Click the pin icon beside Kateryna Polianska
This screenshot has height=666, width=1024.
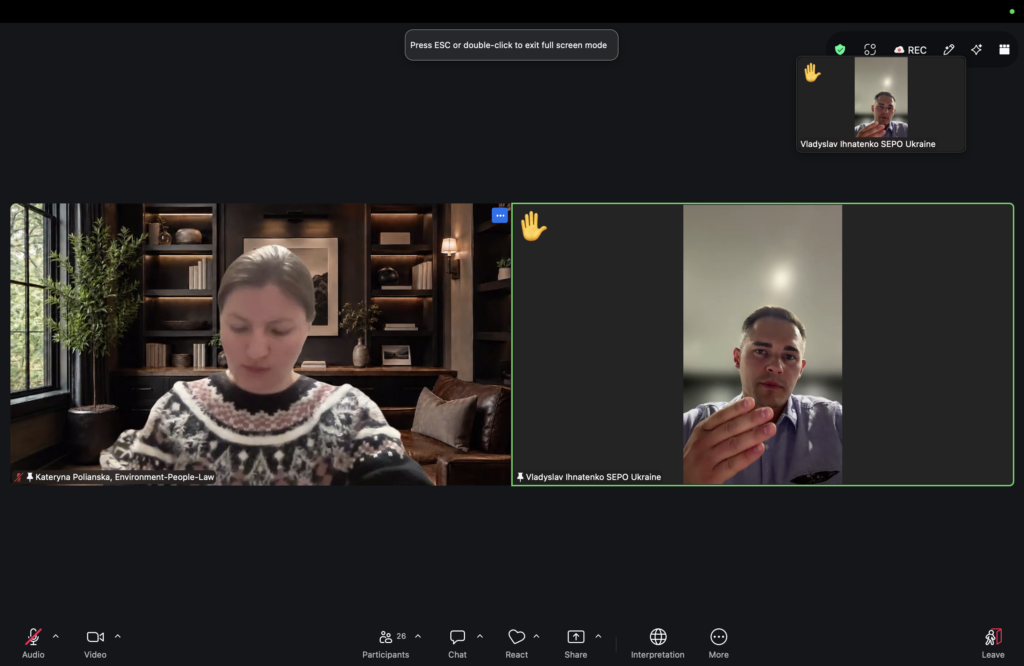(x=29, y=477)
